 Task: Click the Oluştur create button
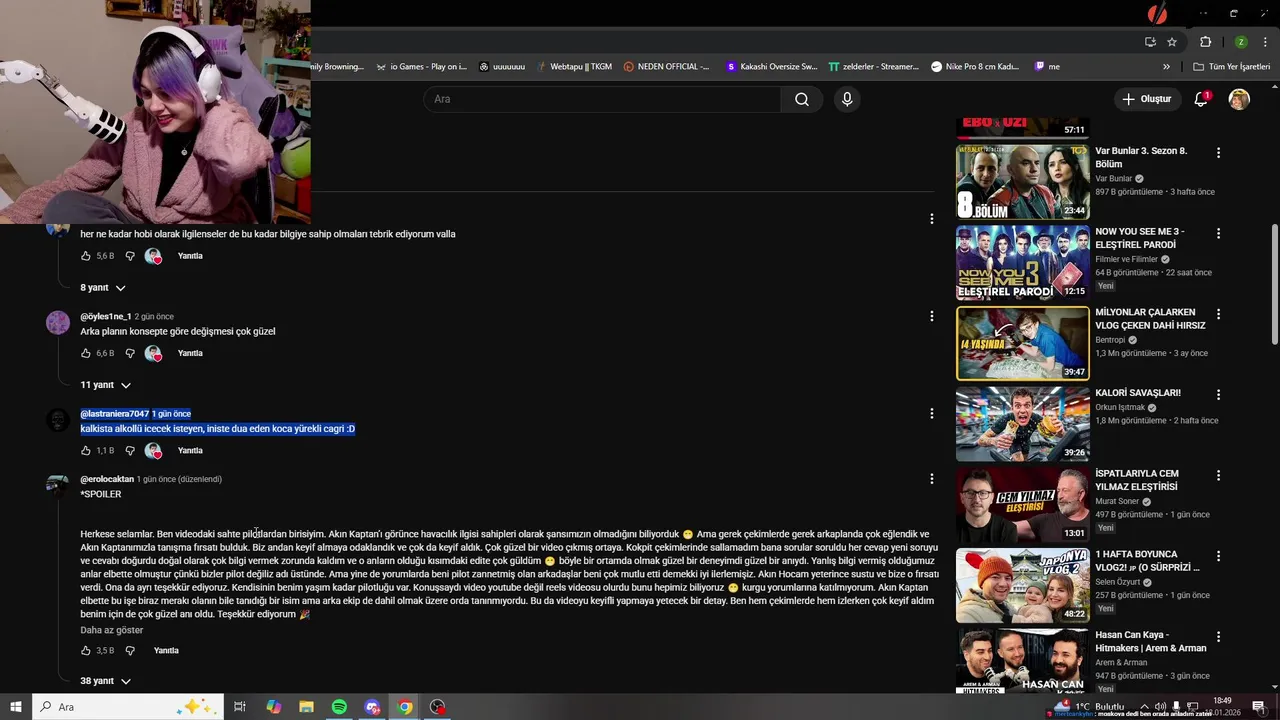(x=1146, y=99)
